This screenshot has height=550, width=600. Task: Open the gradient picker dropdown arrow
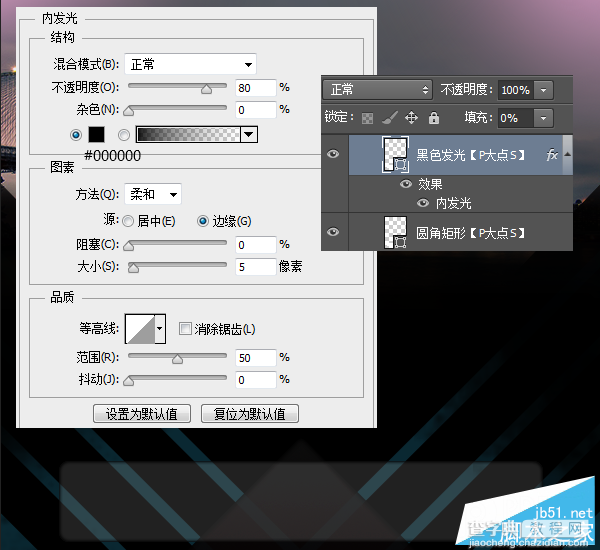point(249,135)
